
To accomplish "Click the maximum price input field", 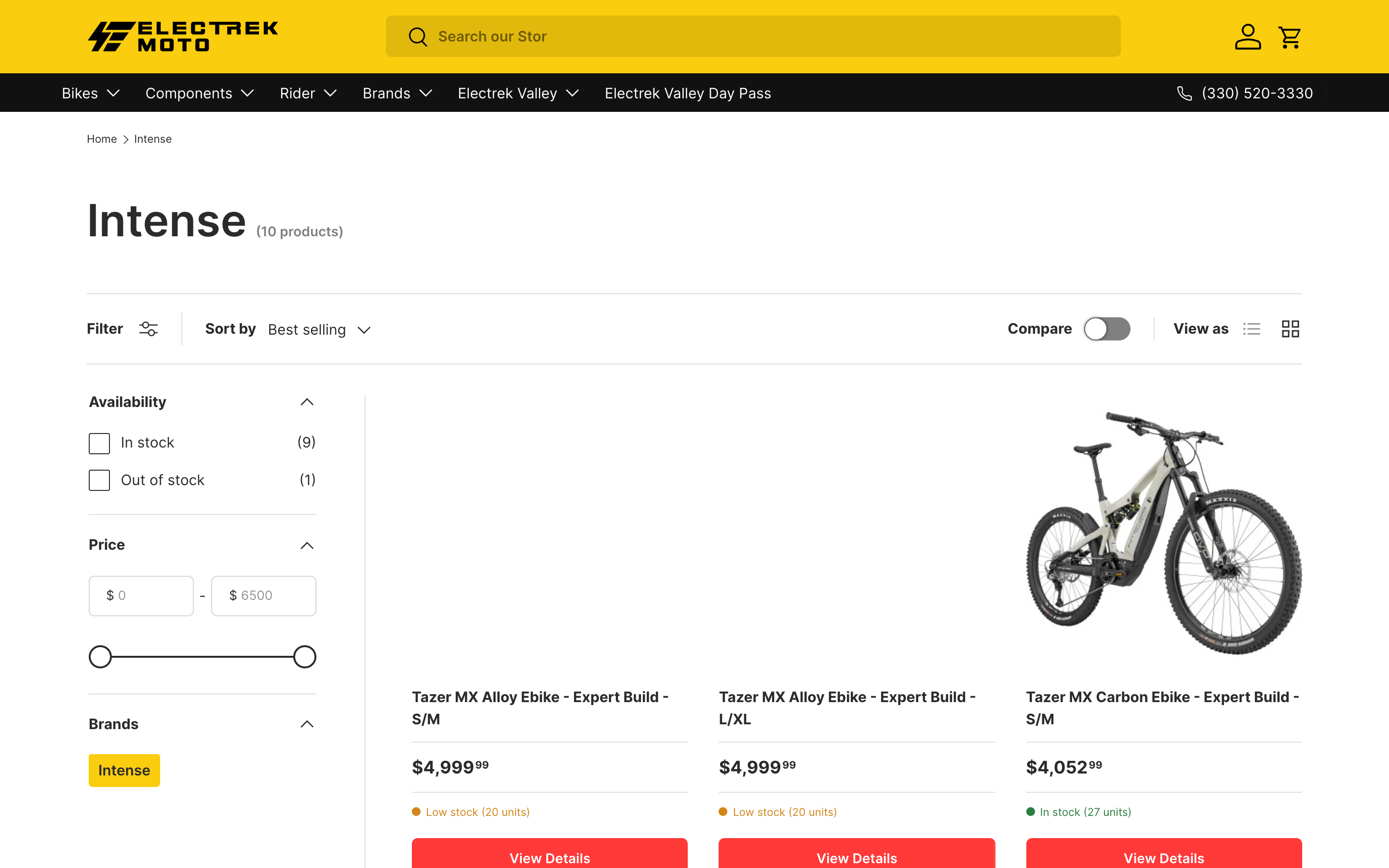I will (x=263, y=596).
